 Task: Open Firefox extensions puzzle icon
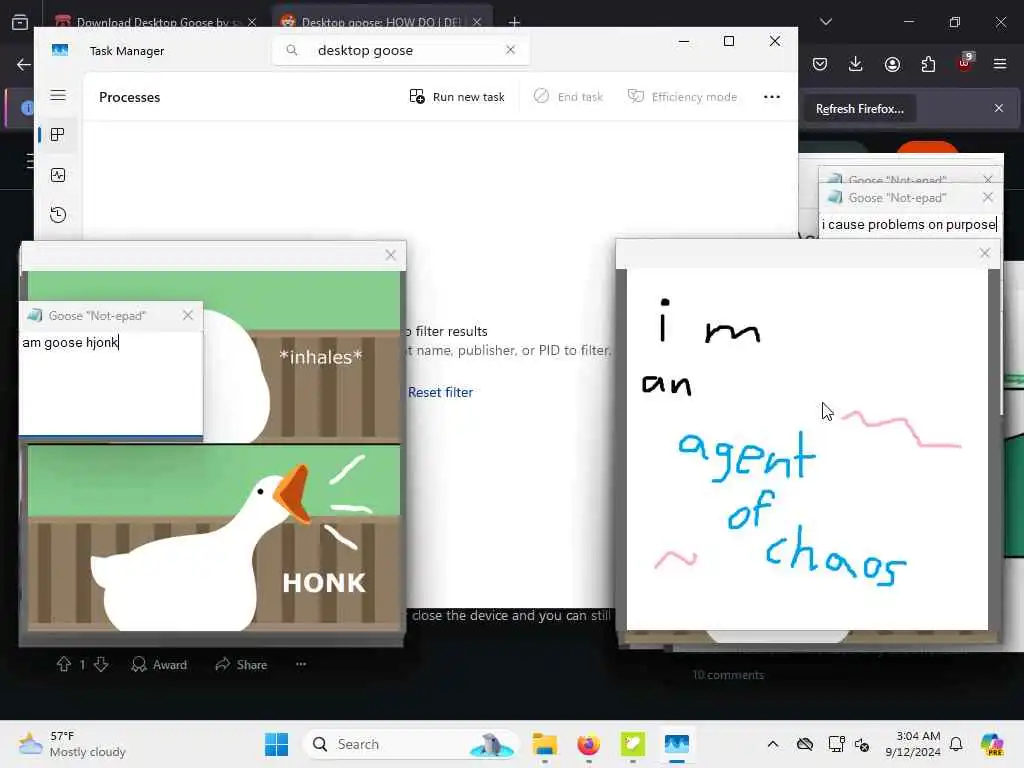tap(928, 64)
